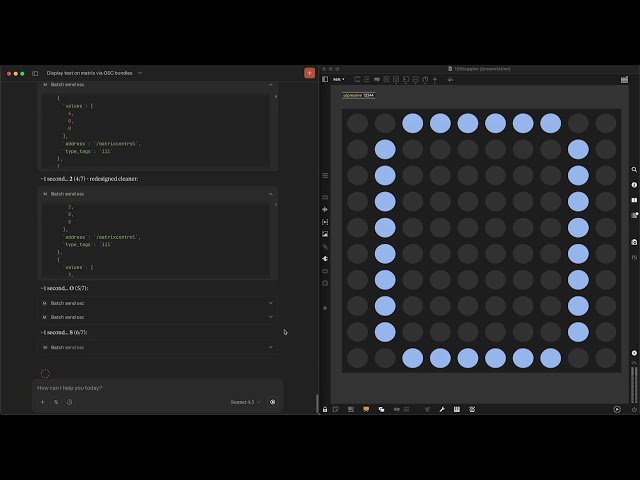The image size is (640, 480).
Task: Toggle the audio power button in Max bottom-right corner
Action: [x=634, y=409]
